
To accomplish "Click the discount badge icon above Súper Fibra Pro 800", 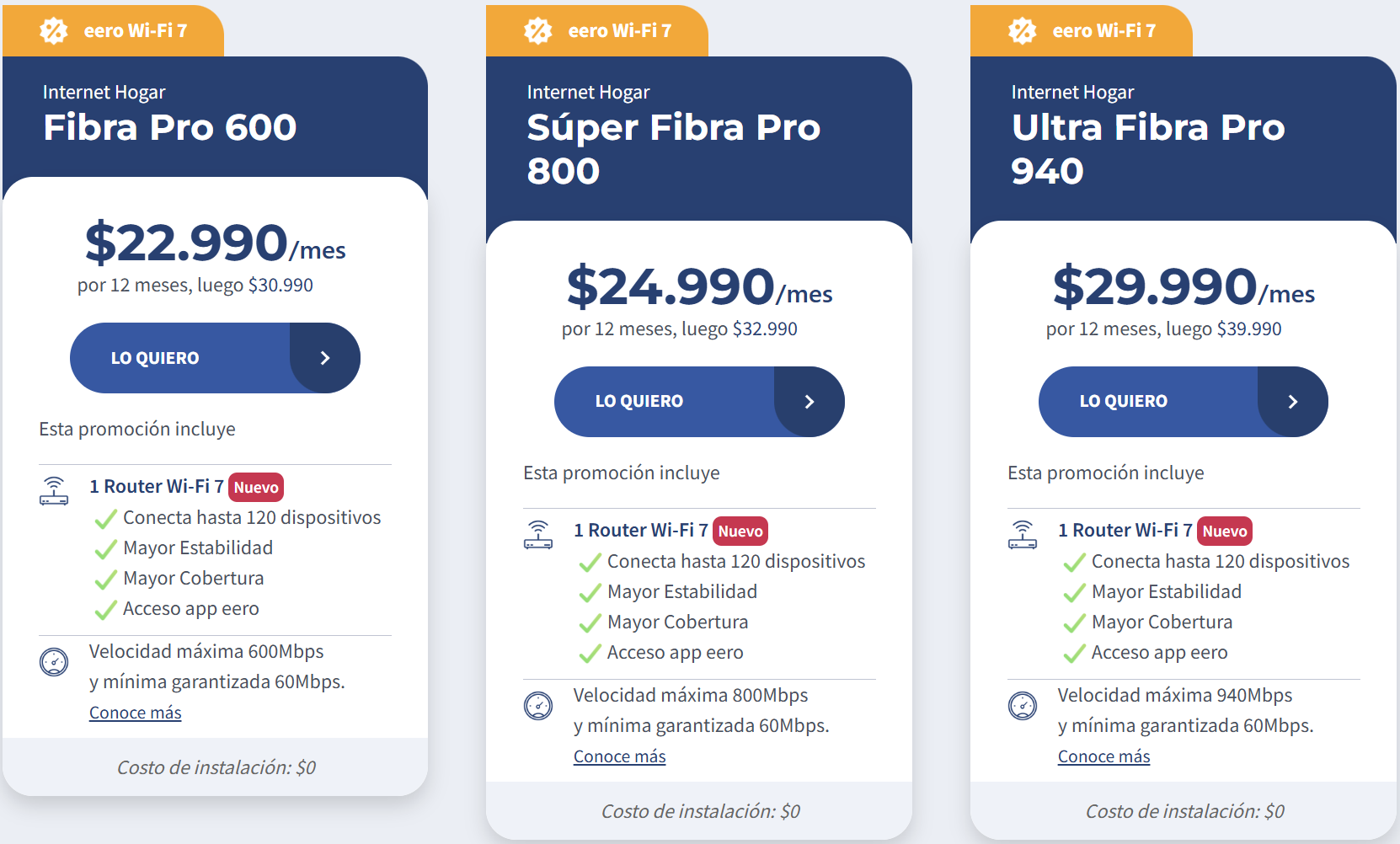I will pyautogui.click(x=538, y=31).
